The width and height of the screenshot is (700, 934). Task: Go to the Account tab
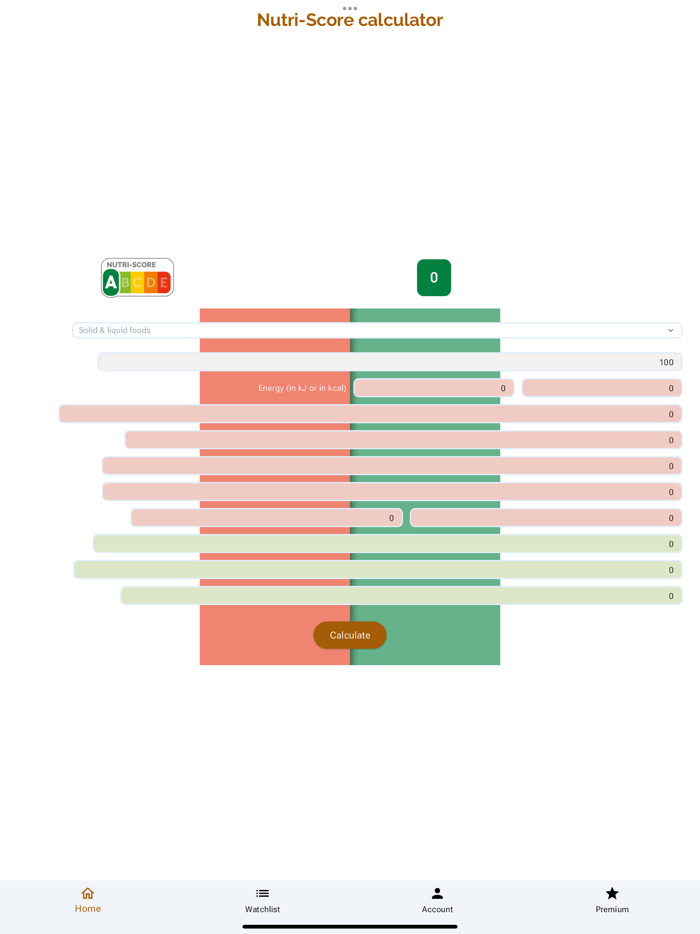tap(437, 900)
